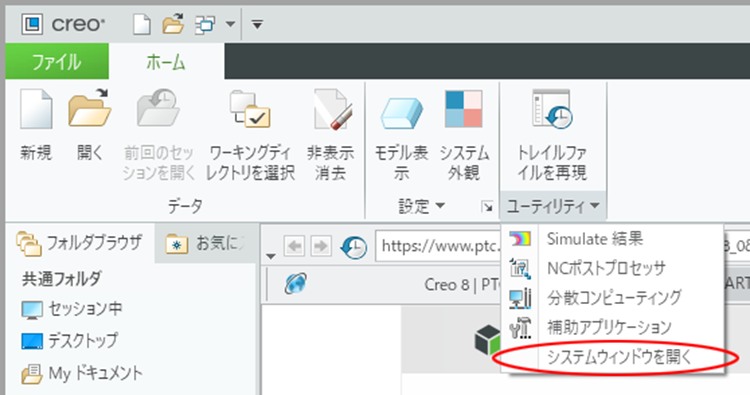The height and width of the screenshot is (395, 750).
Task: Expand the 設定 group dropdown
Action: click(421, 206)
